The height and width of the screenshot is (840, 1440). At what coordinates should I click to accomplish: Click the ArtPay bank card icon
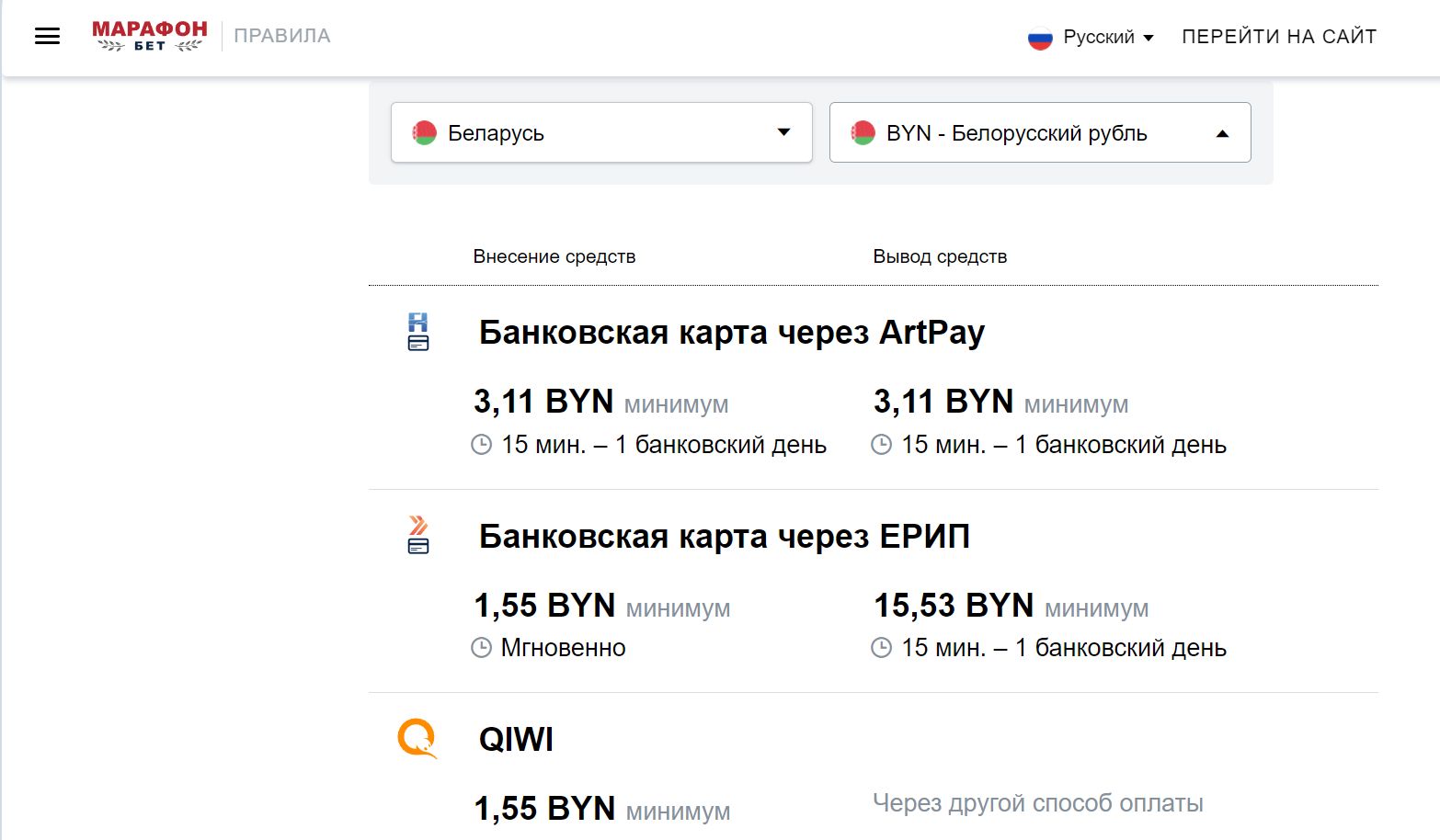[x=418, y=332]
